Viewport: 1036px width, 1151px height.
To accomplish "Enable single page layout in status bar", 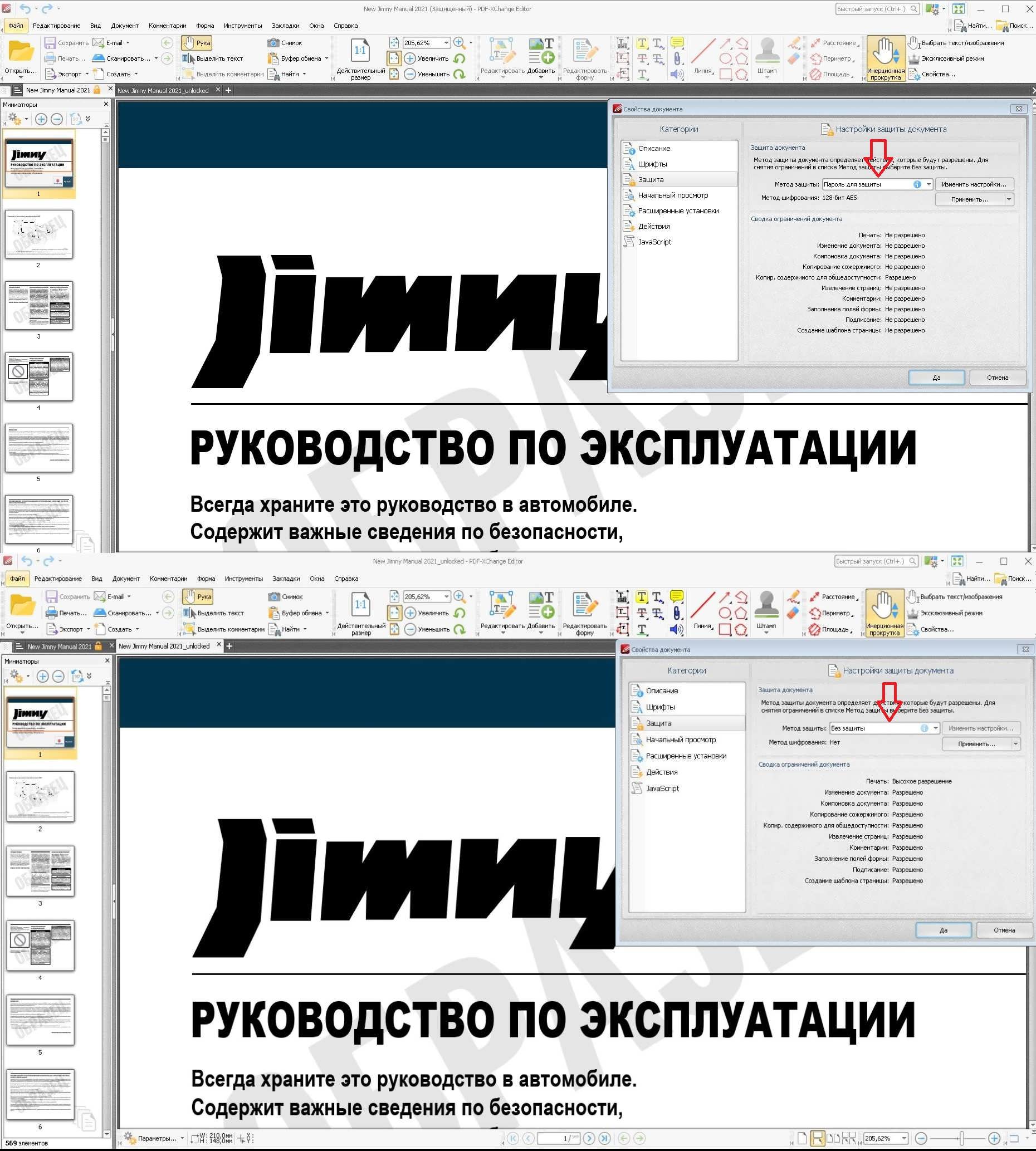I will [x=802, y=1138].
